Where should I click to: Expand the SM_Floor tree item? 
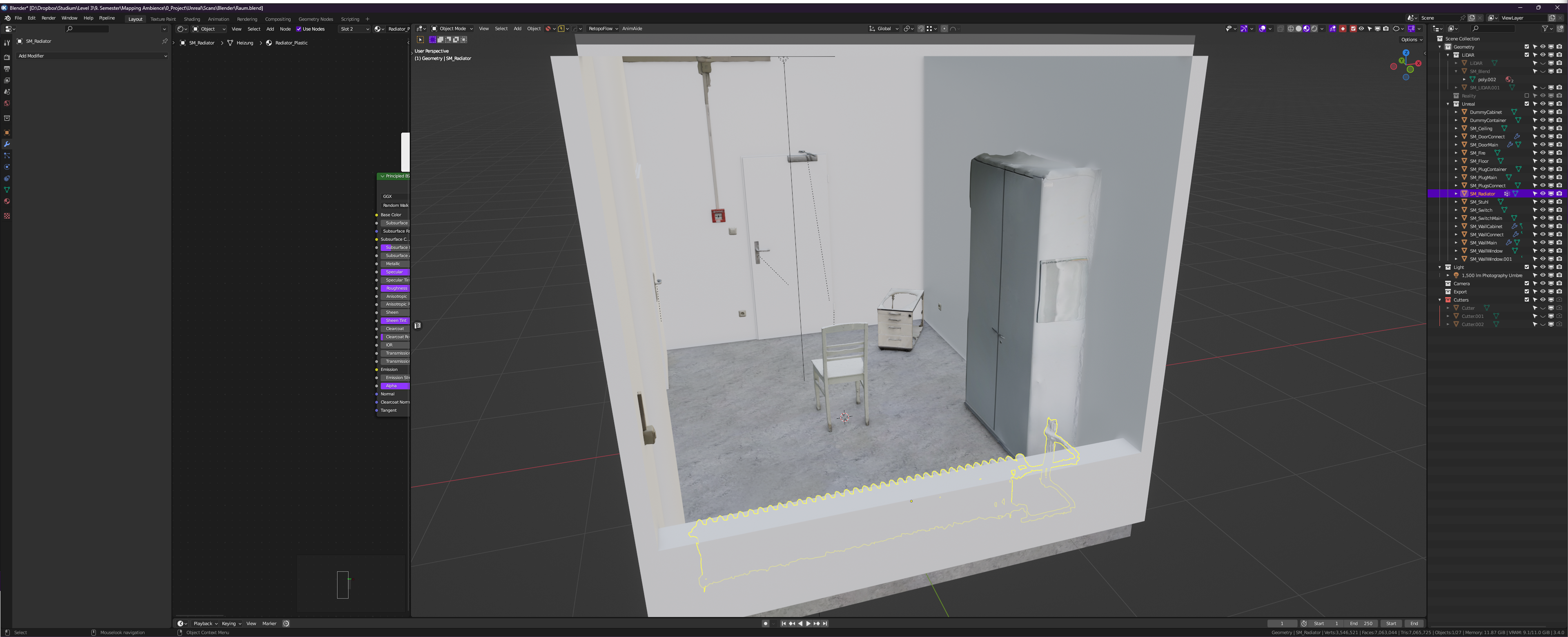tap(1456, 161)
